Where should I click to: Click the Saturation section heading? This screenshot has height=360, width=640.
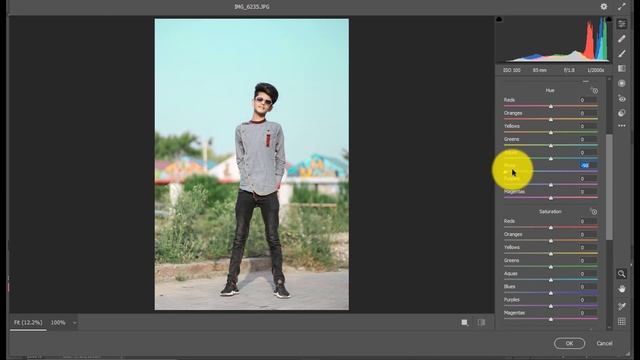(x=550, y=211)
